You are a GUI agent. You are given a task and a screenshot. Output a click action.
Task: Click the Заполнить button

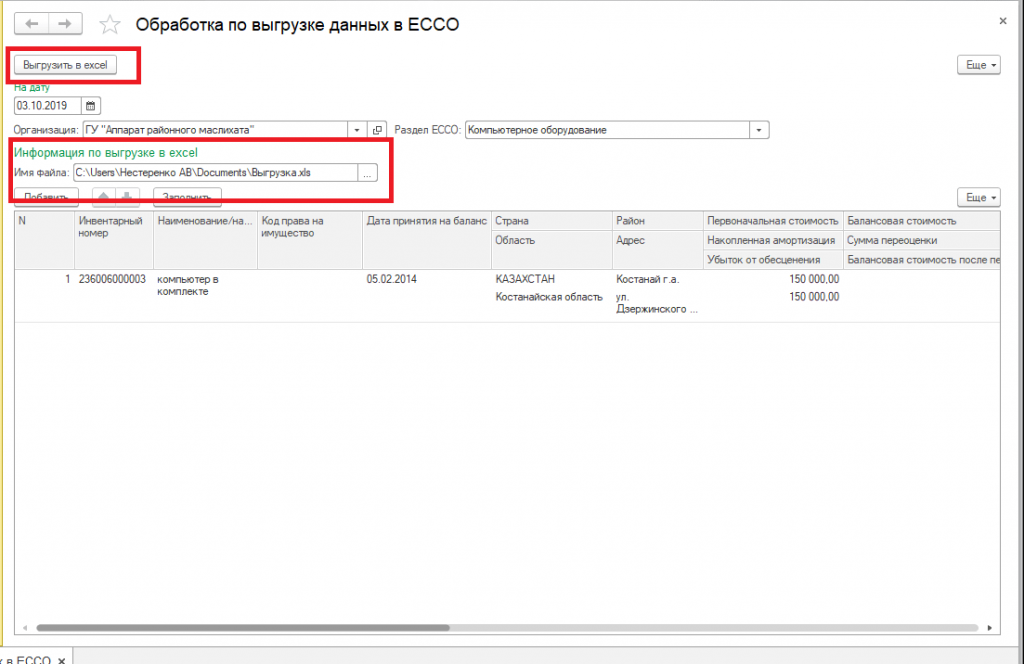click(187, 197)
